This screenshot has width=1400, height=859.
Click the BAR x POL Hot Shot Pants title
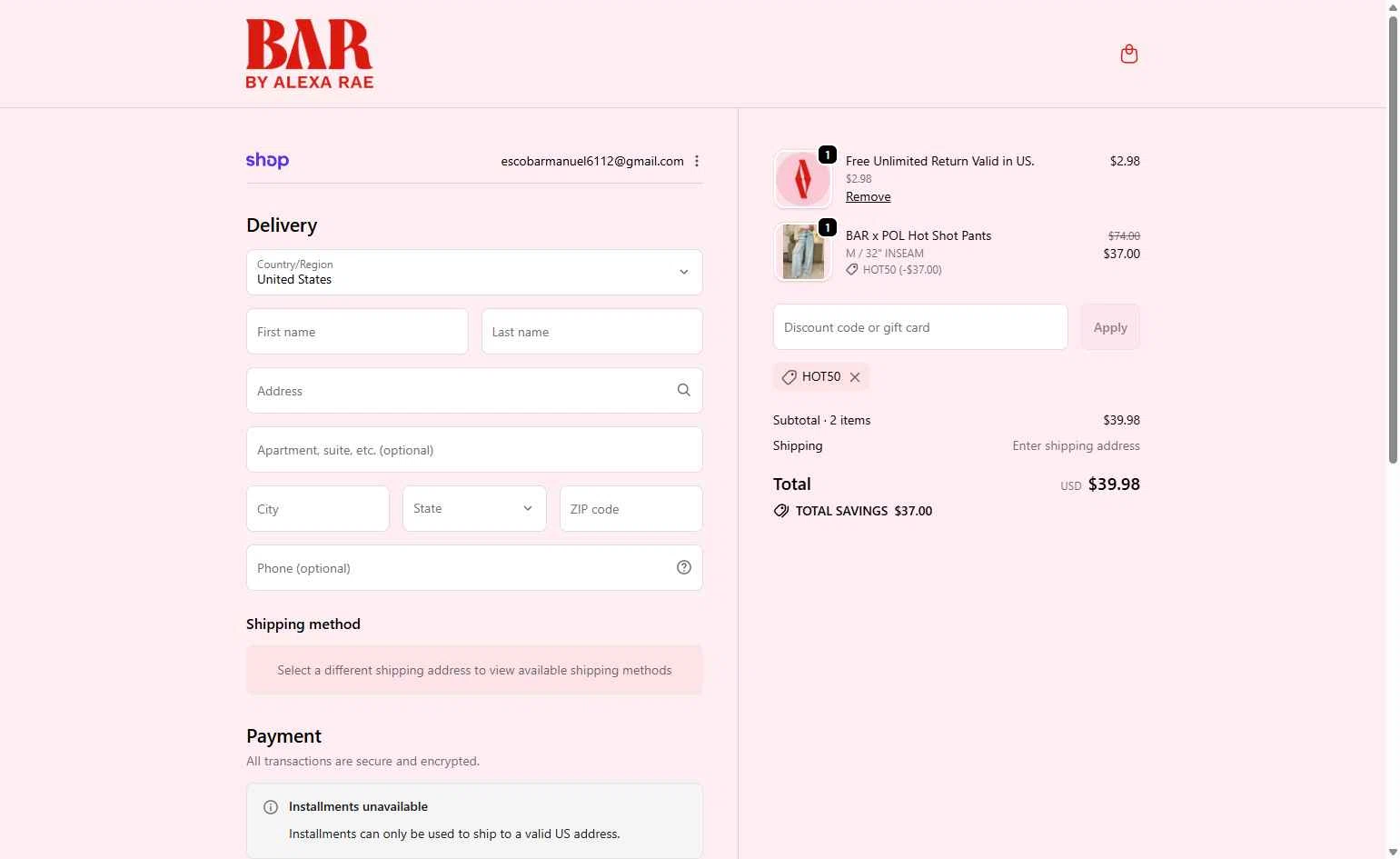pyautogui.click(x=918, y=235)
